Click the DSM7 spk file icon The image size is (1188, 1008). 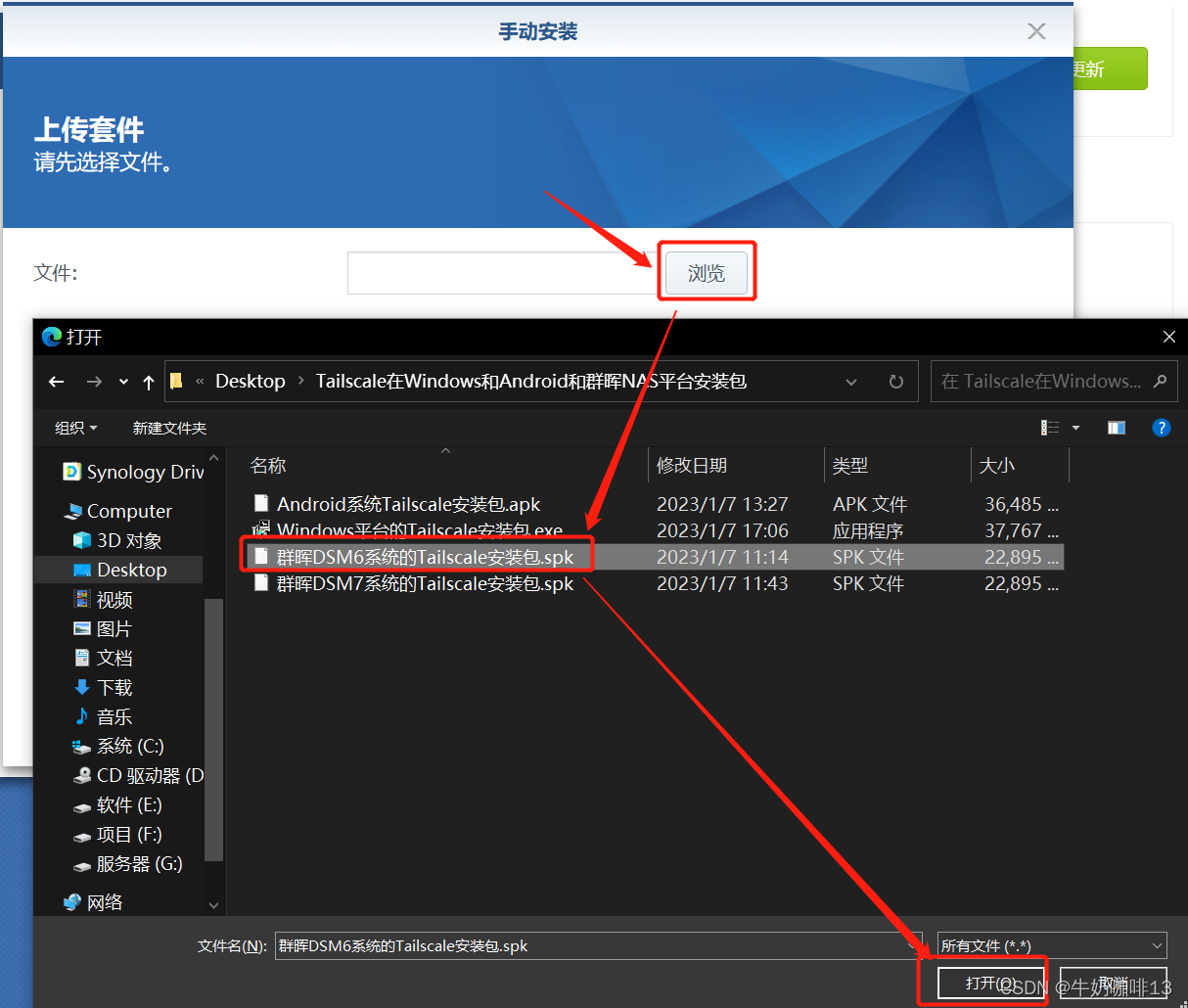(x=260, y=583)
